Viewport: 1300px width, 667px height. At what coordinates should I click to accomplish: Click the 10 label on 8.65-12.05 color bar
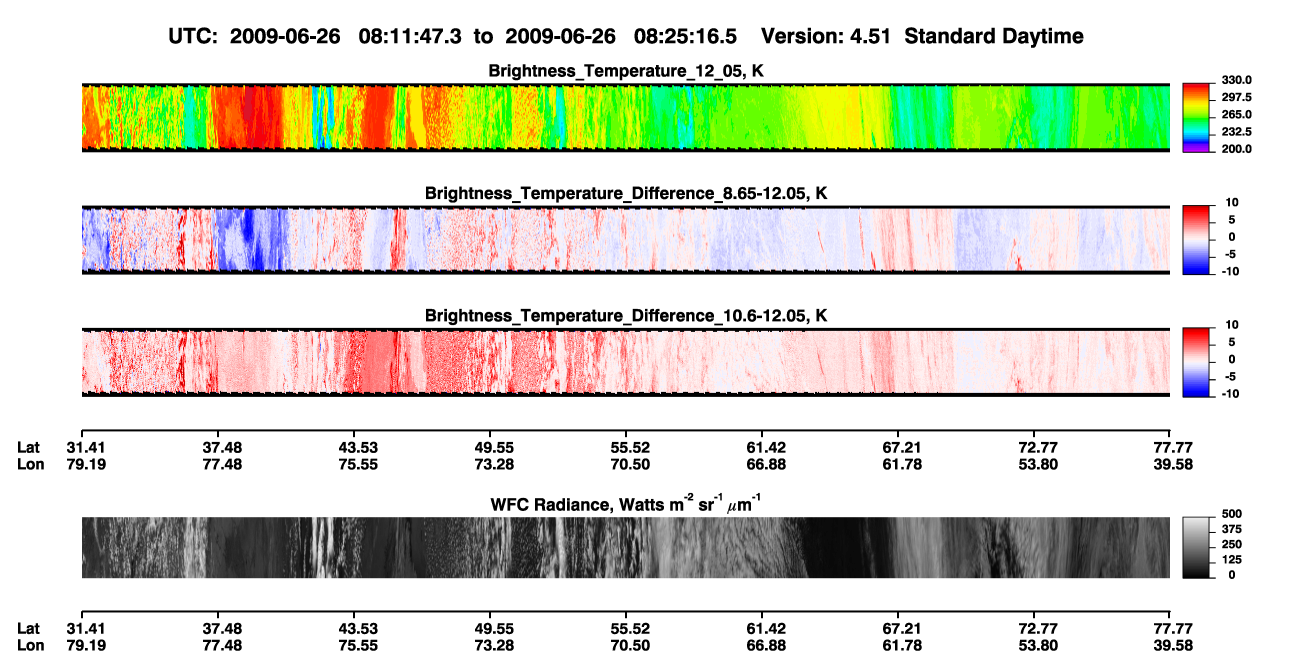[x=1231, y=203]
